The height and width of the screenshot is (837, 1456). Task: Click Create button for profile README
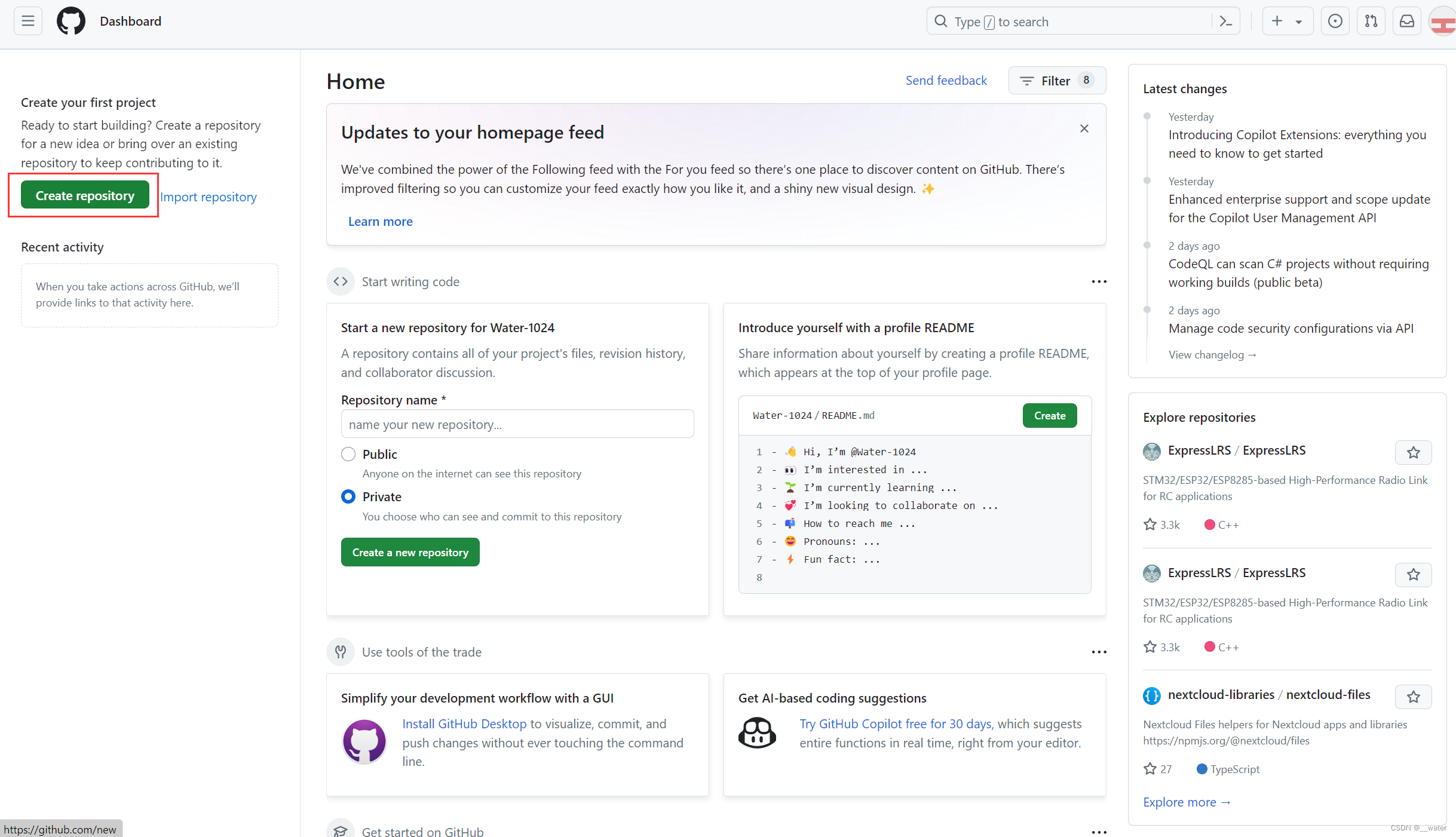(x=1049, y=415)
